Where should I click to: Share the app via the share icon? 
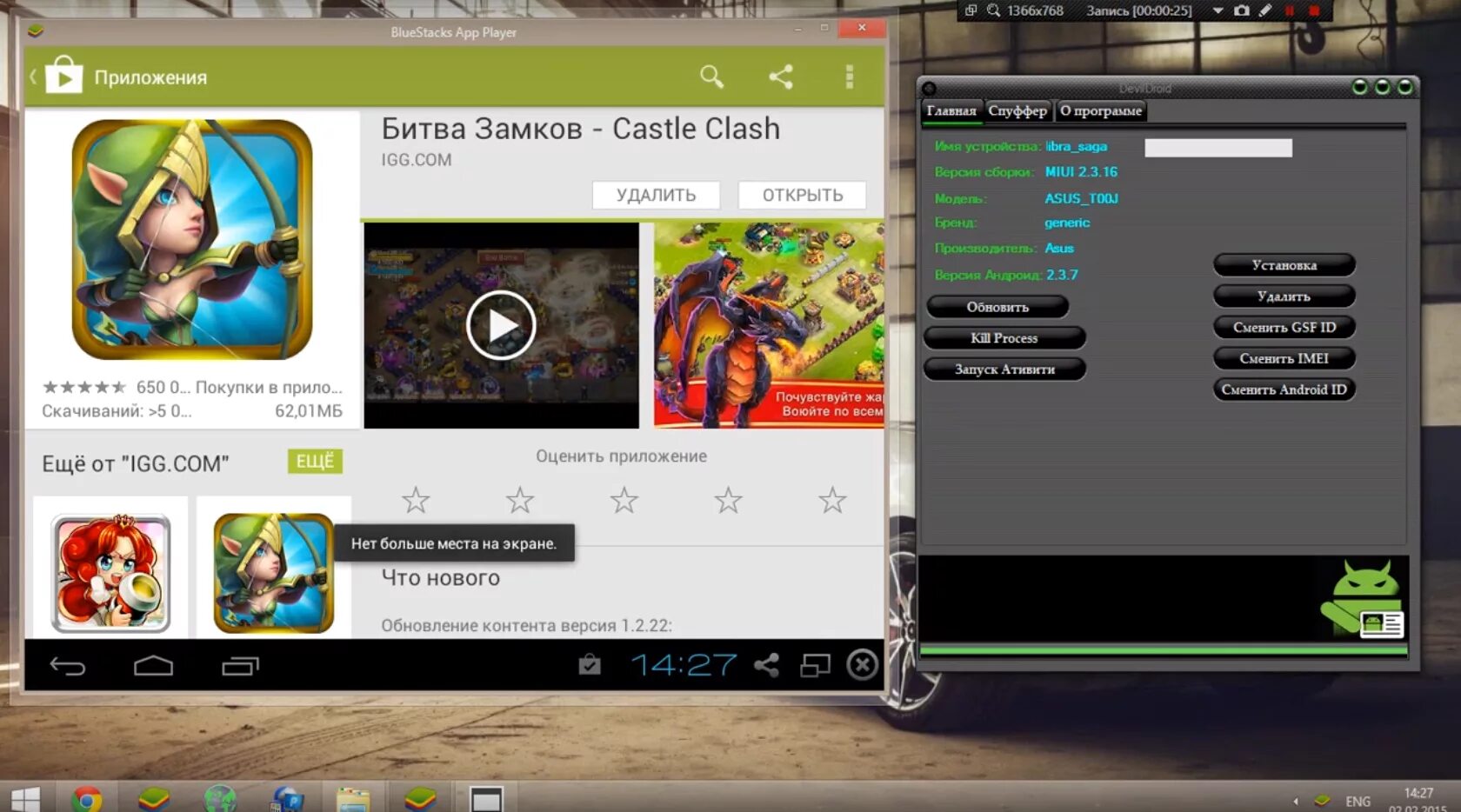[x=781, y=77]
